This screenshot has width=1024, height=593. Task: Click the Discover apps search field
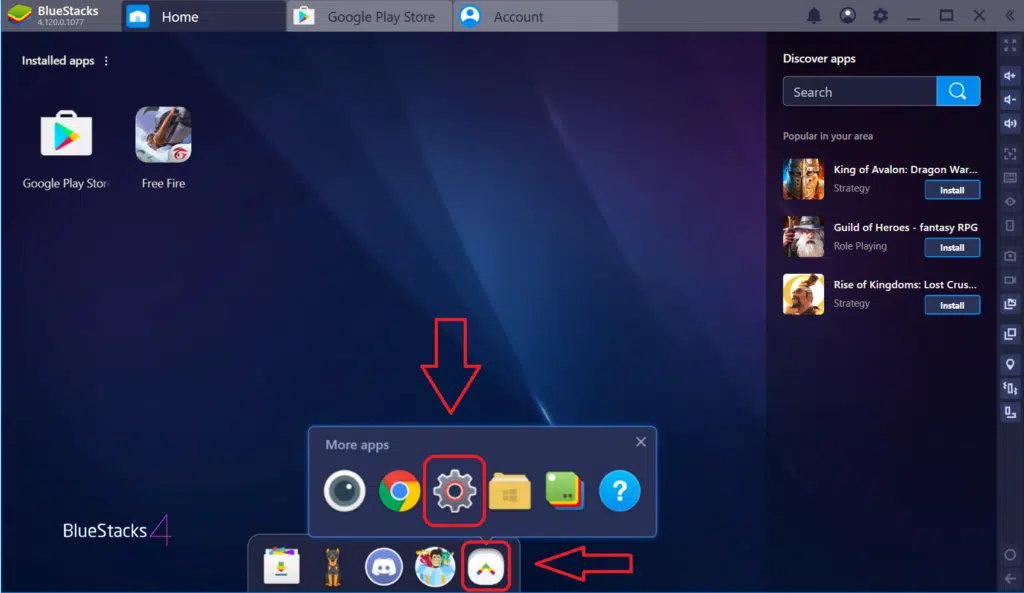point(860,92)
